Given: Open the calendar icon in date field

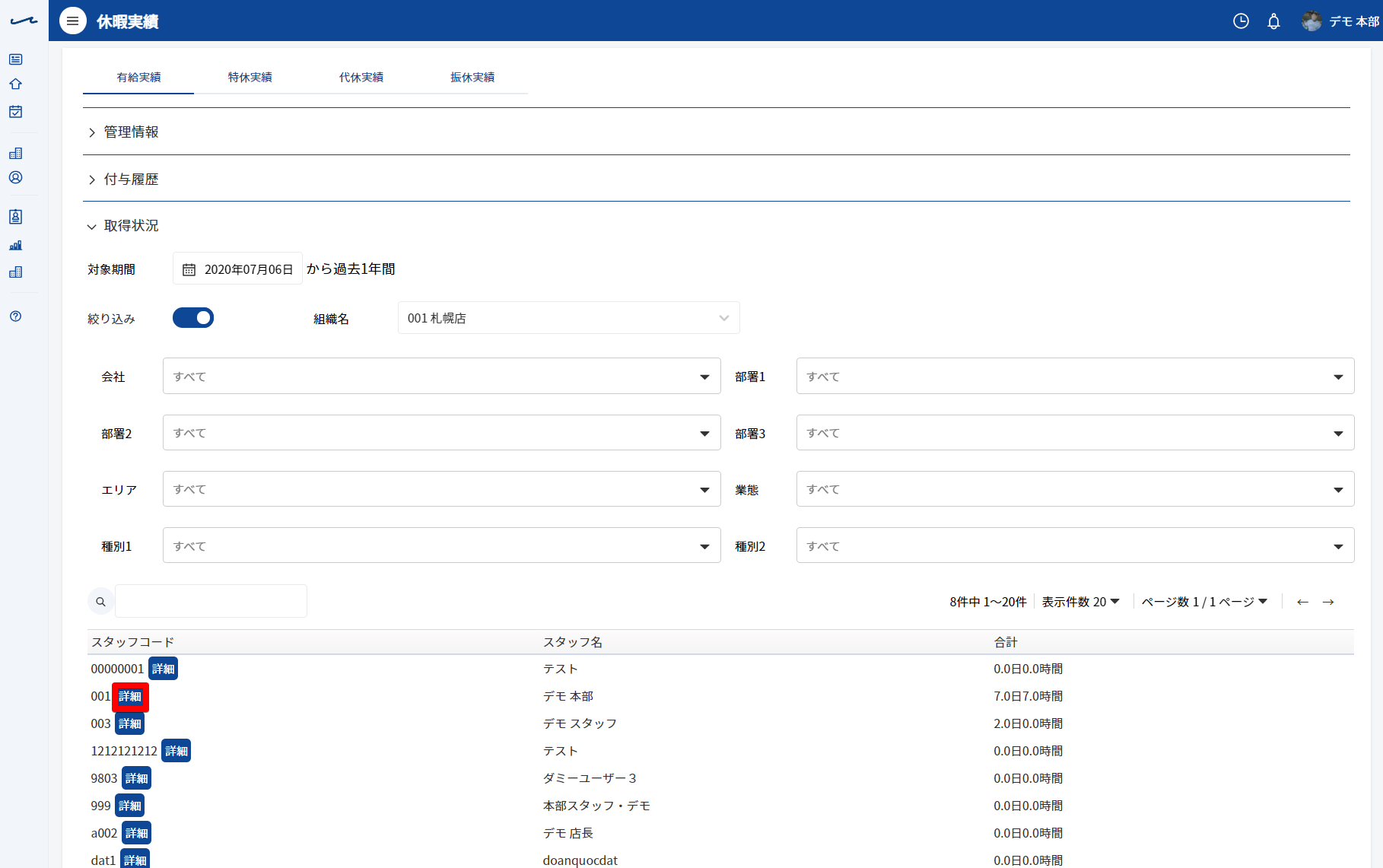Looking at the screenshot, I should [x=189, y=269].
